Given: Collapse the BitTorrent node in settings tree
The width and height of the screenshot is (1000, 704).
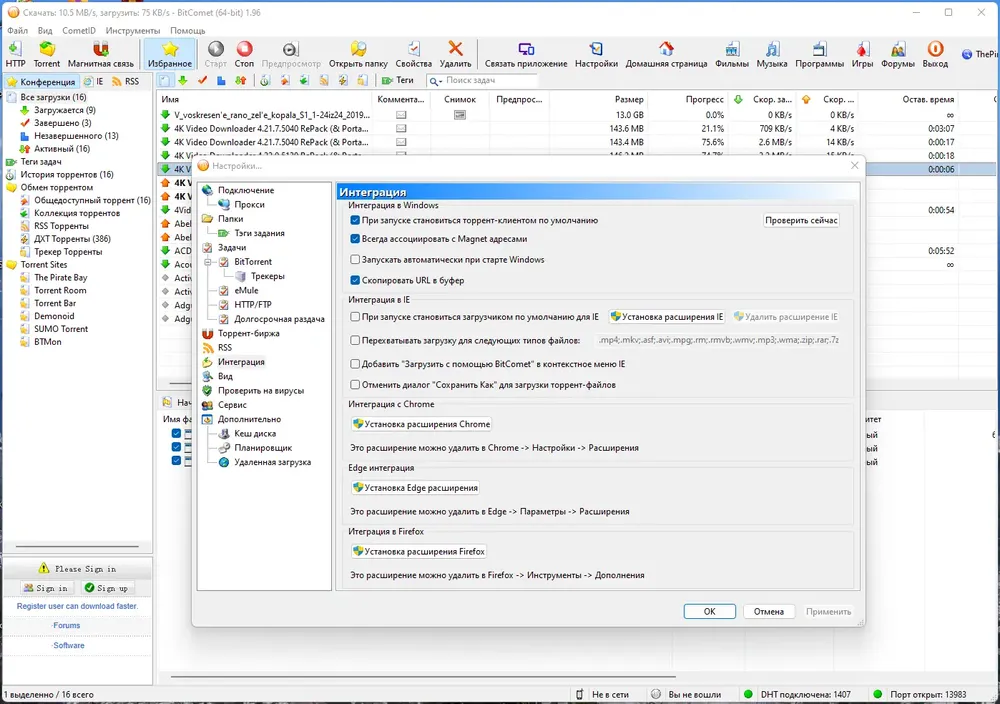Looking at the screenshot, I should [208, 262].
